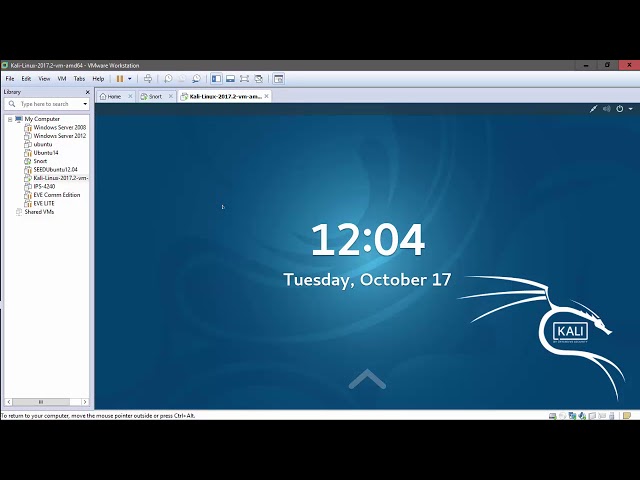This screenshot has height=480, width=640.
Task: Click the printer status bar icon
Action: coord(602,416)
